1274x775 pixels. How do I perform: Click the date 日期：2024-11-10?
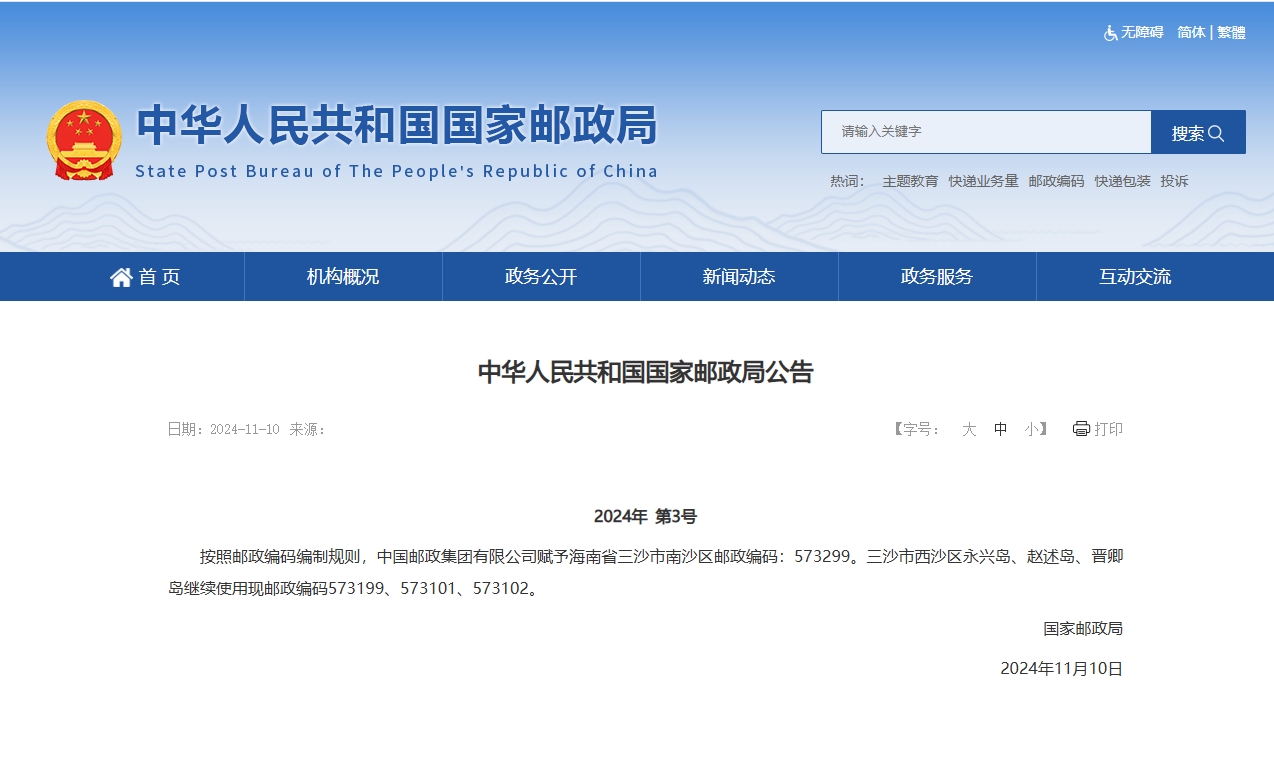pyautogui.click(x=224, y=429)
